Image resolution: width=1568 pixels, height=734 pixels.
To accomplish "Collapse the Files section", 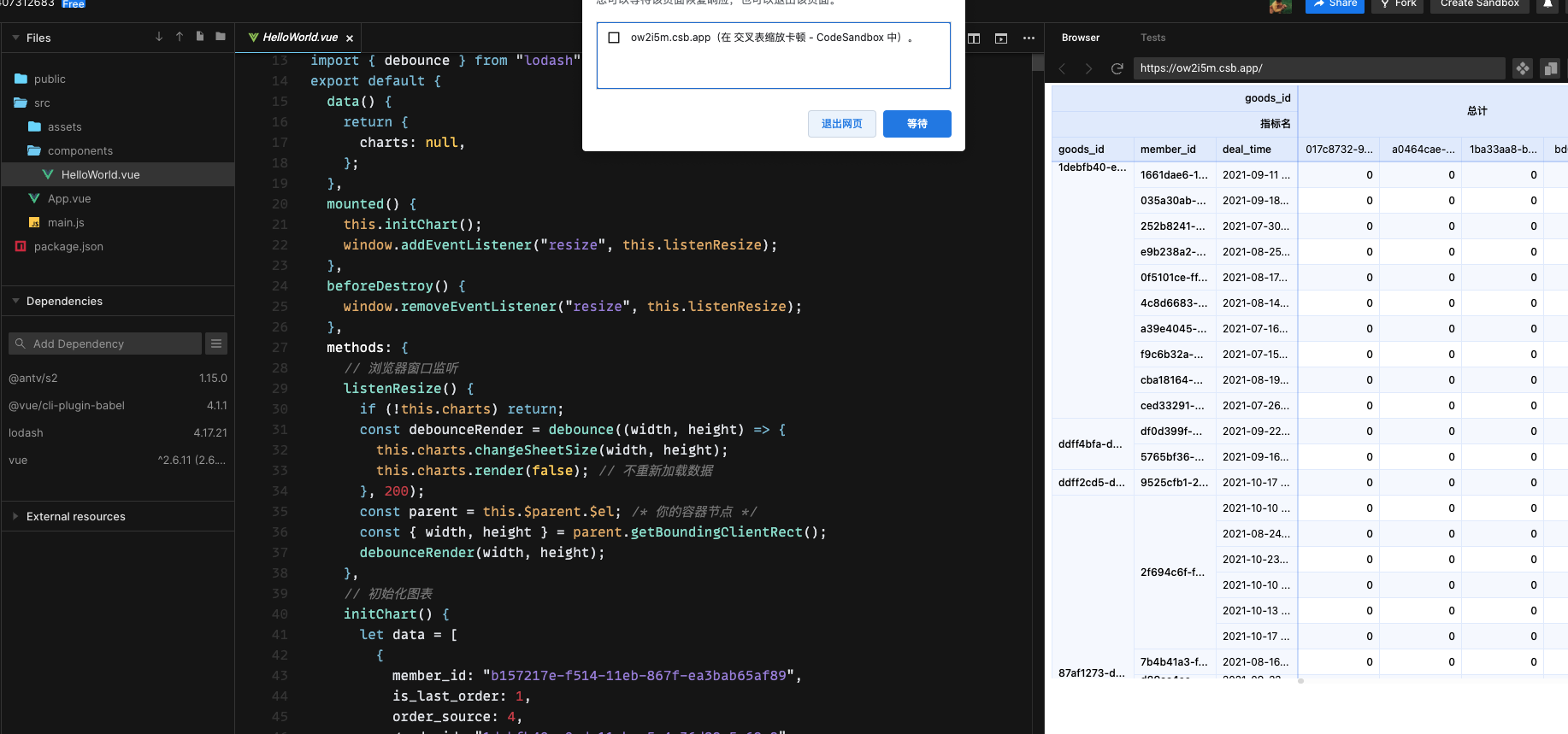I will (15, 38).
